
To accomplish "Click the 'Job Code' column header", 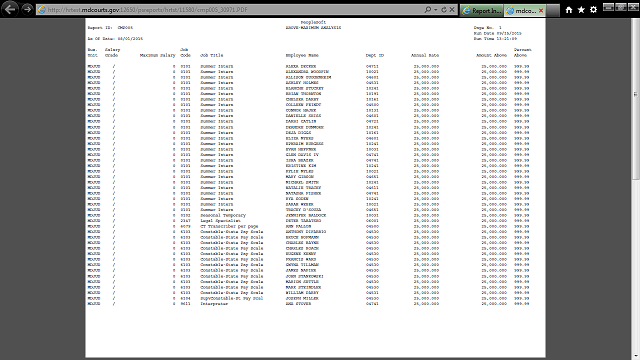I will point(185,52).
